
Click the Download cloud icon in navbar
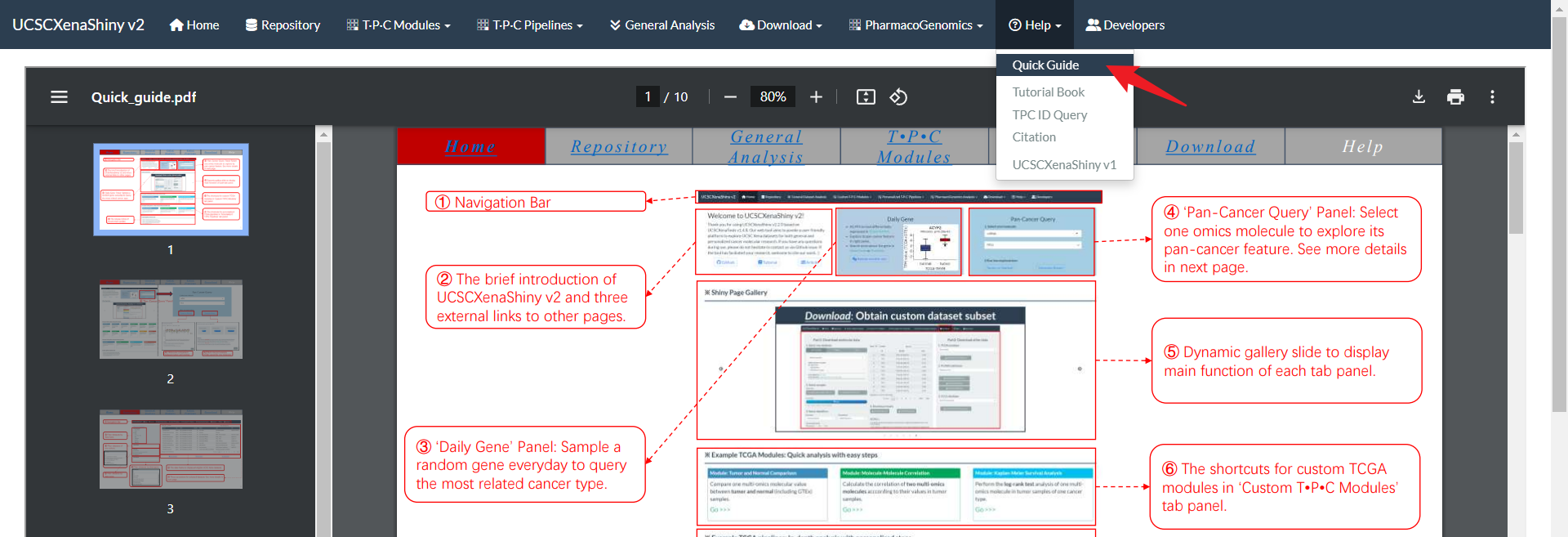tap(746, 25)
